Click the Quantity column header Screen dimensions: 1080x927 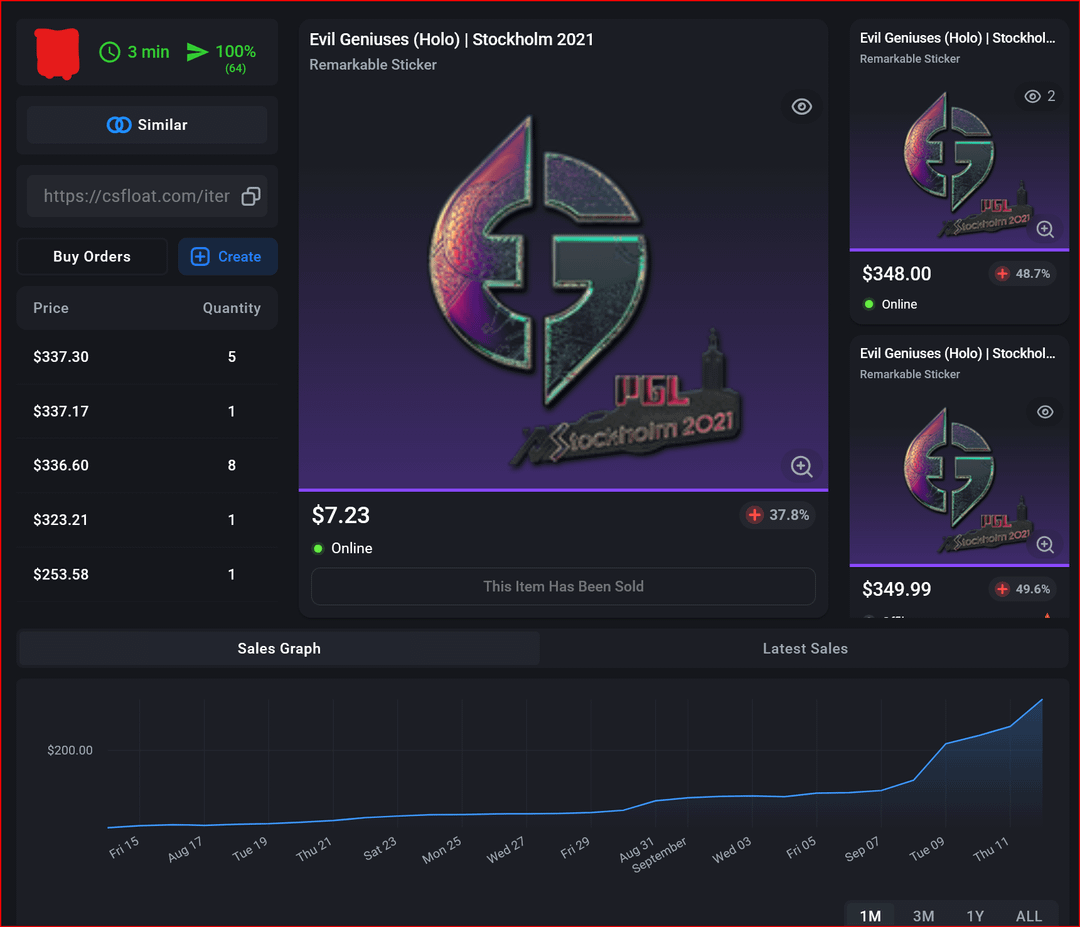pos(231,308)
